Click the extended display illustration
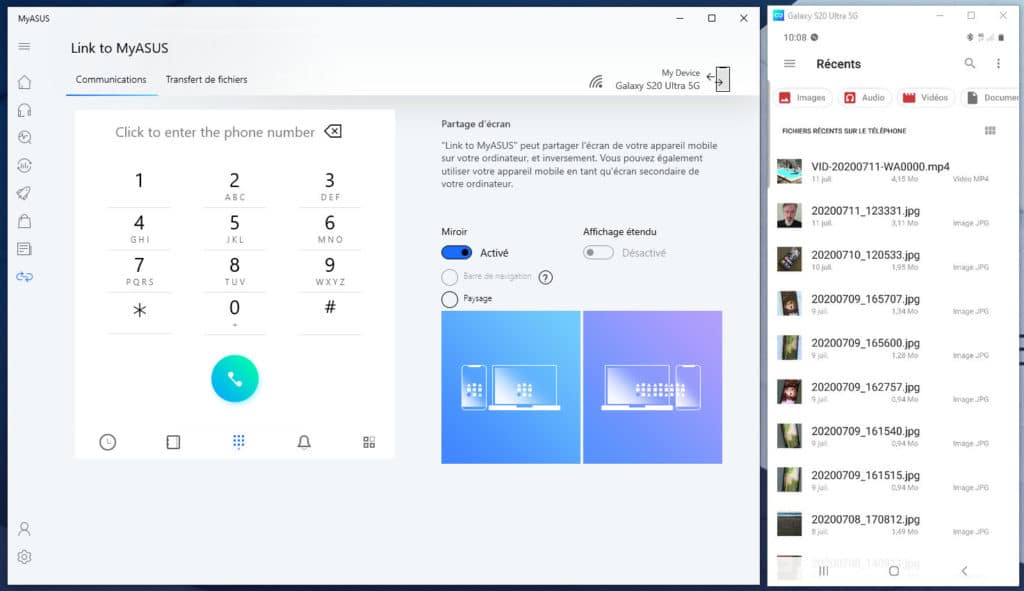Viewport: 1024px width, 591px height. coord(652,387)
